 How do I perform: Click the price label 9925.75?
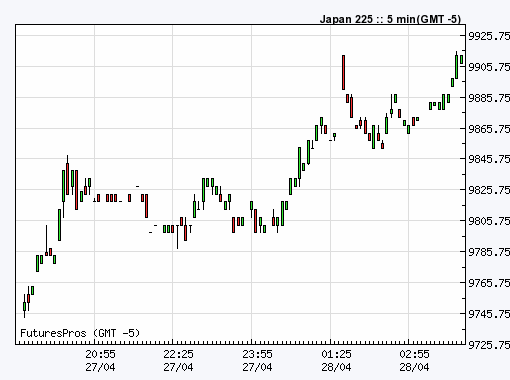tap(489, 36)
